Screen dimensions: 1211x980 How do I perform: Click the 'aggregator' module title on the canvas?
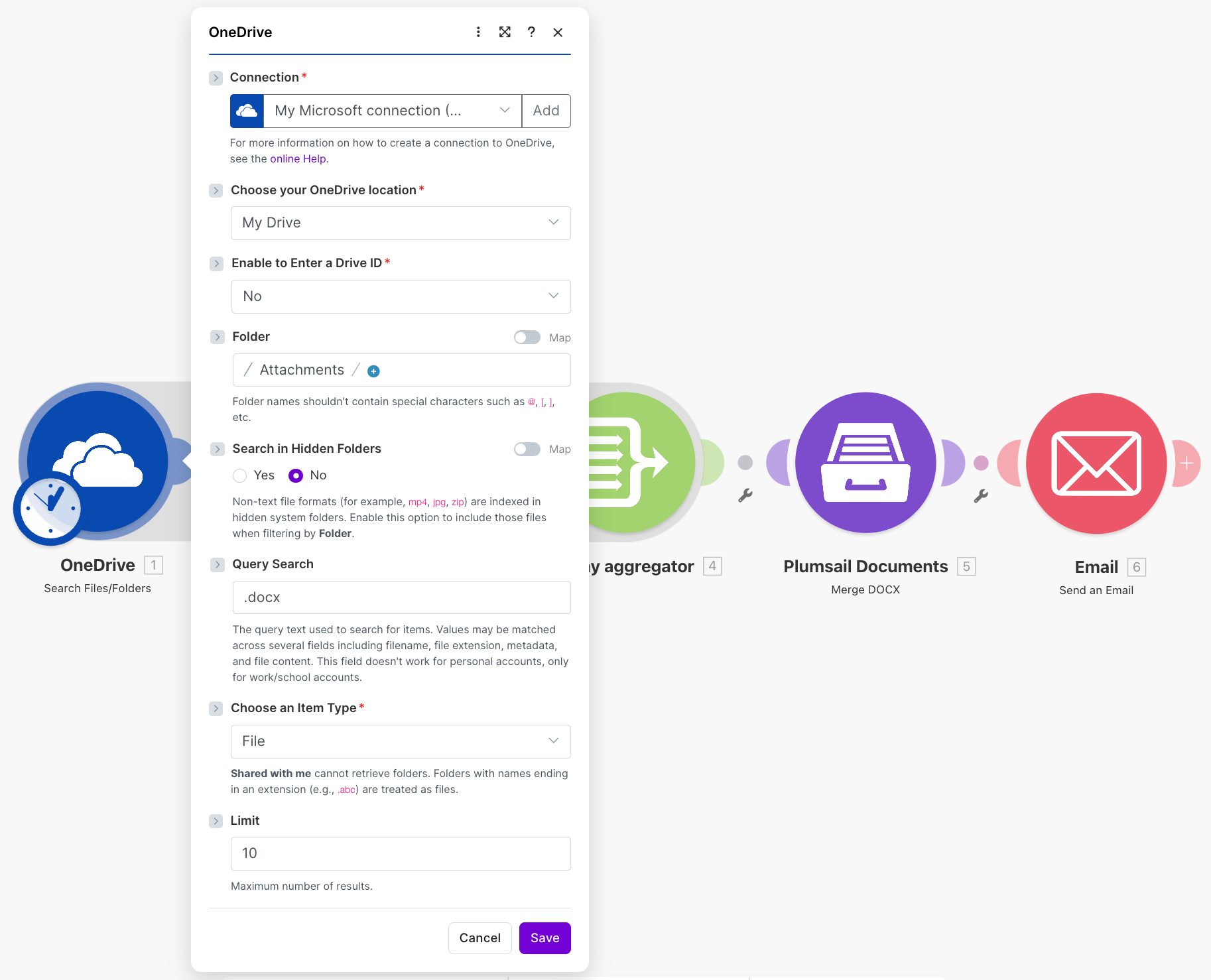coord(641,567)
